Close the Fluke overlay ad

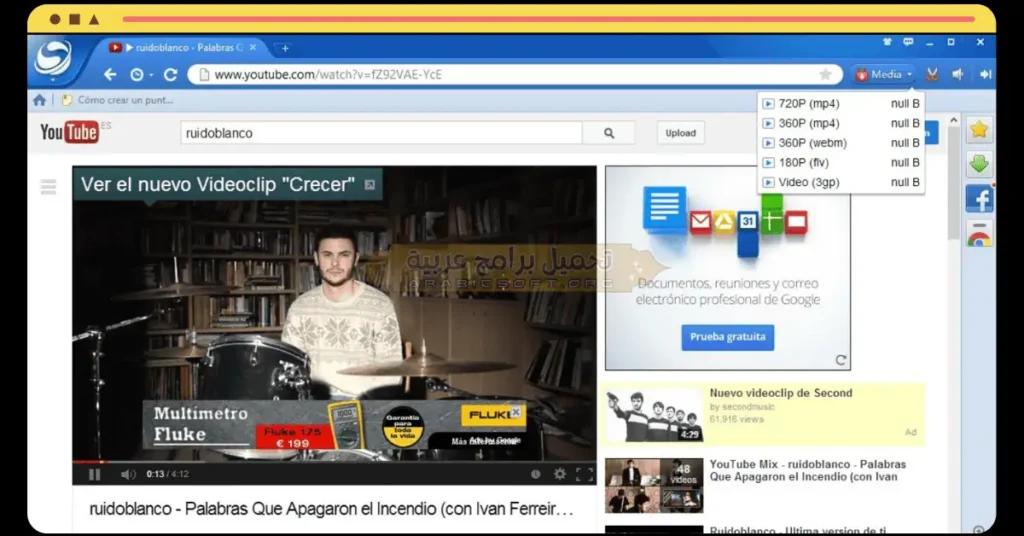coord(516,413)
